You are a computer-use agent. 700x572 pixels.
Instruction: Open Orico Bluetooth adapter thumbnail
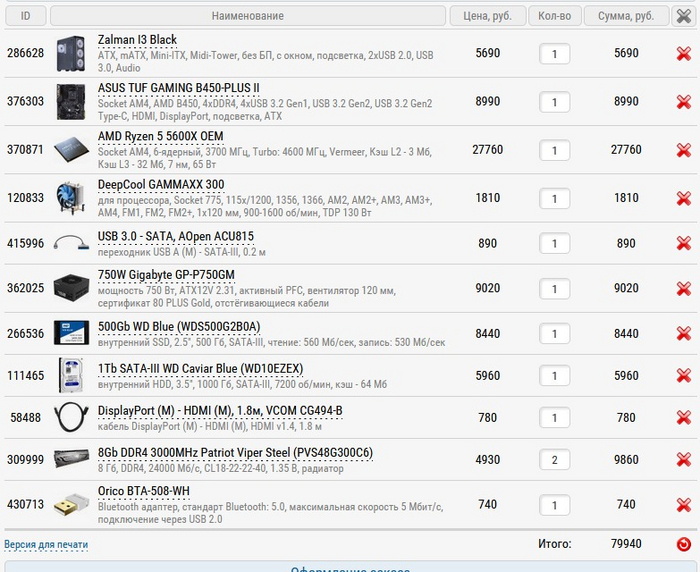71,505
